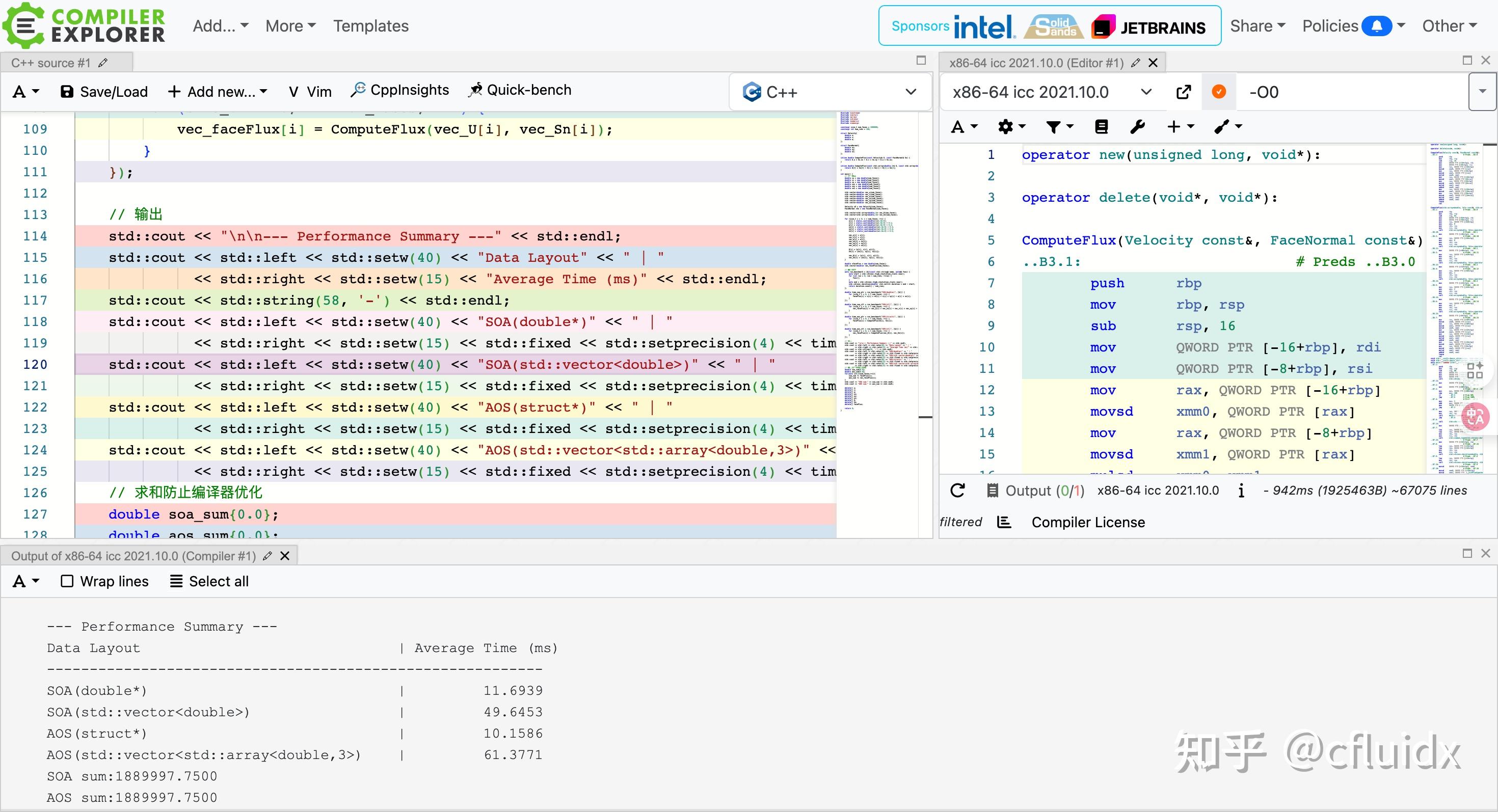Image resolution: width=1498 pixels, height=812 pixels.
Task: Switch to Output of x86-64 icc tab
Action: (133, 556)
